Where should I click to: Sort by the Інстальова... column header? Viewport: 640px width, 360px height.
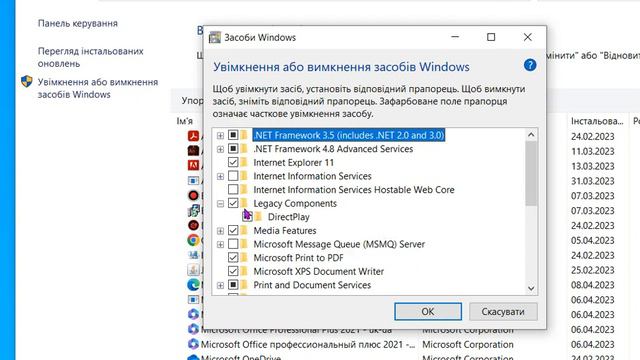click(597, 121)
